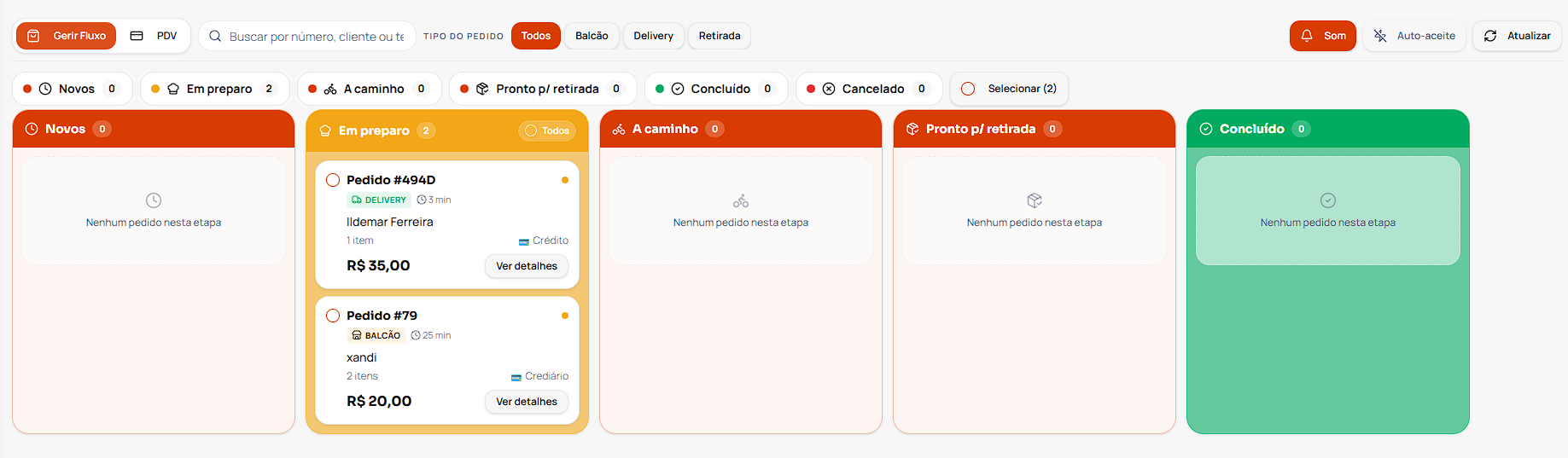Screen dimensions: 1568x458
Task: Click the search magnifier icon
Action: (215, 36)
